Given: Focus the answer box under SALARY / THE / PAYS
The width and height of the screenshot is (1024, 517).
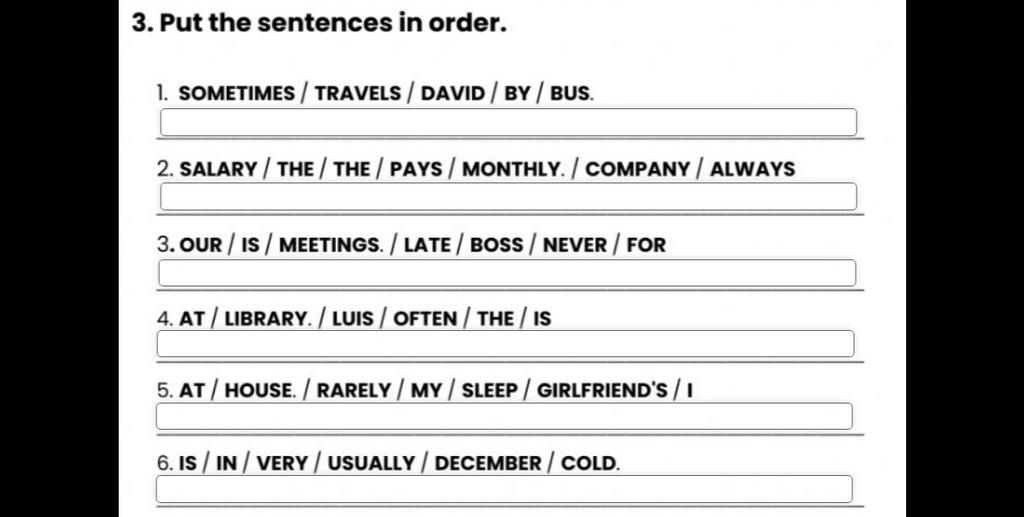Looking at the screenshot, I should [508, 196].
